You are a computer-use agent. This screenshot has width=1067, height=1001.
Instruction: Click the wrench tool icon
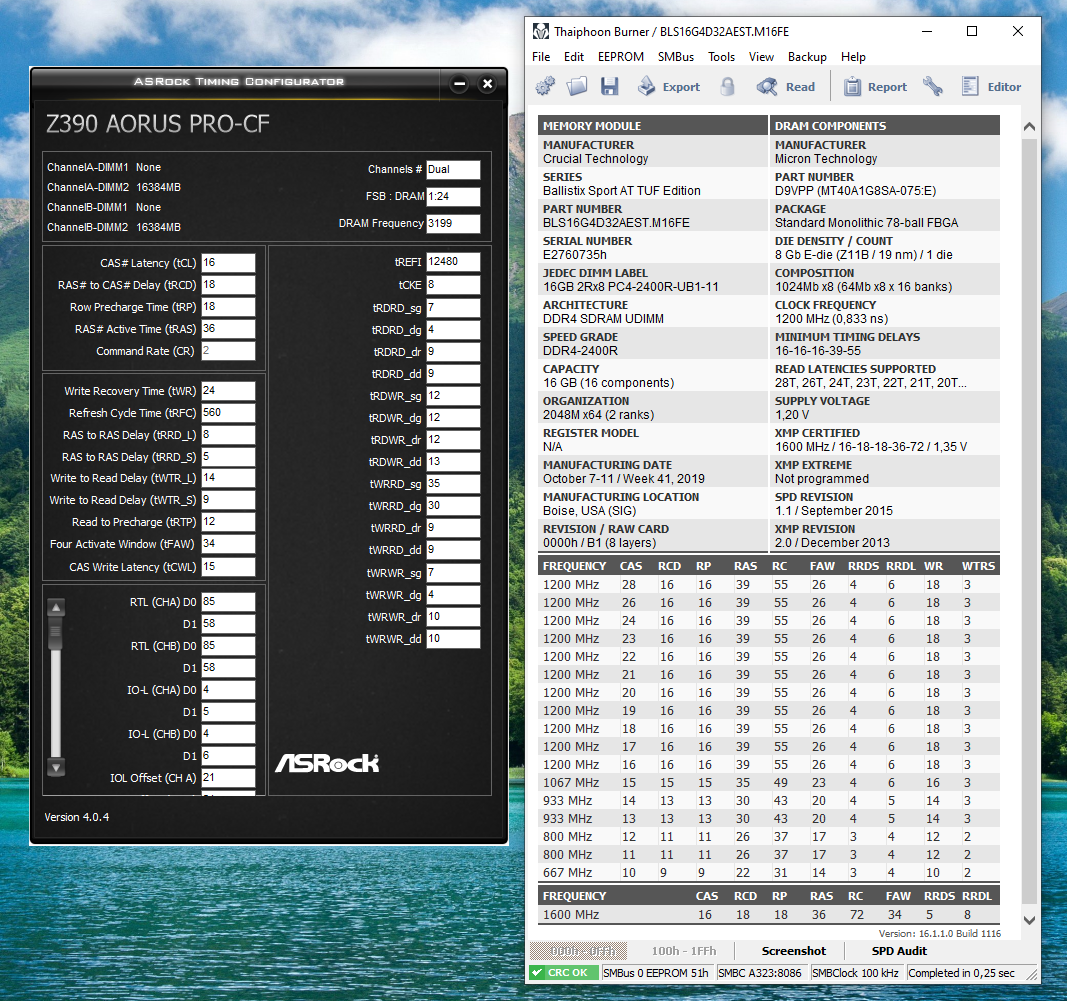point(933,87)
